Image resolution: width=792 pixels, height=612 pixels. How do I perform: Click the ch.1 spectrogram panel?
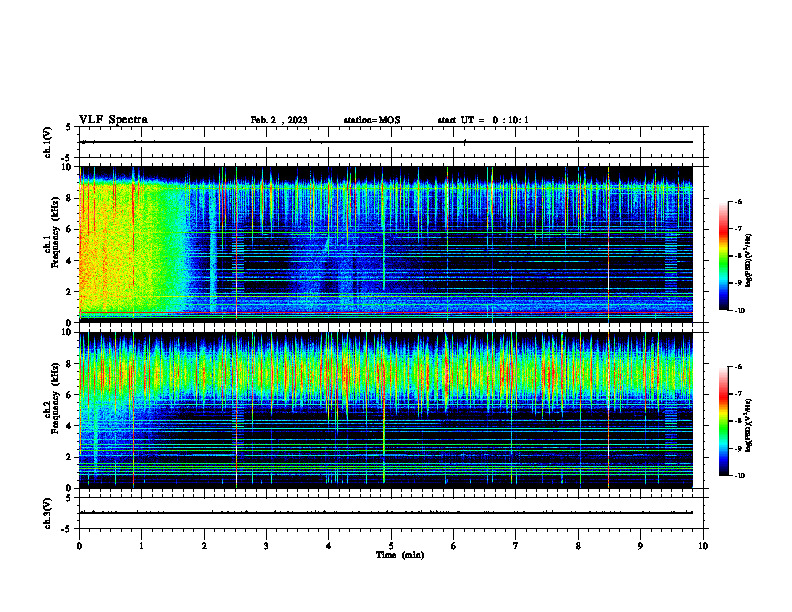pyautogui.click(x=386, y=244)
